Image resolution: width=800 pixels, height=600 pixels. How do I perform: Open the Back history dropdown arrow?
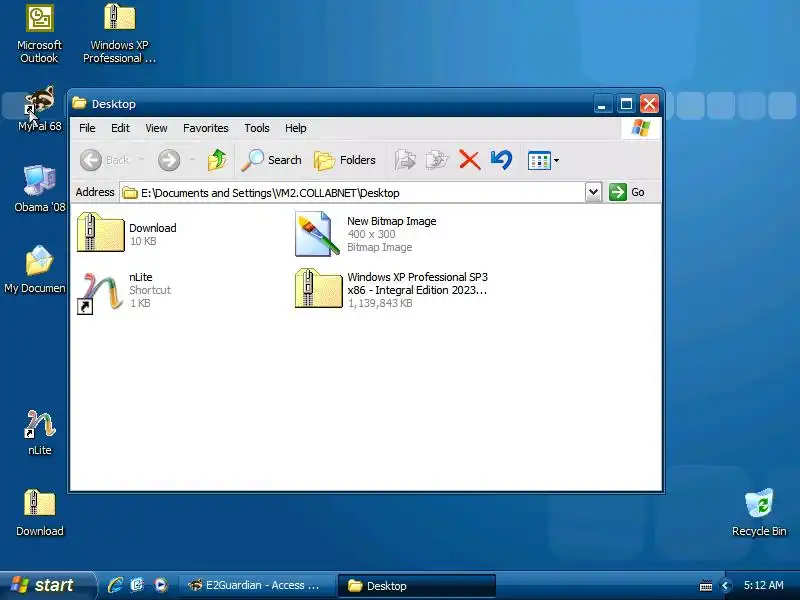(x=141, y=160)
